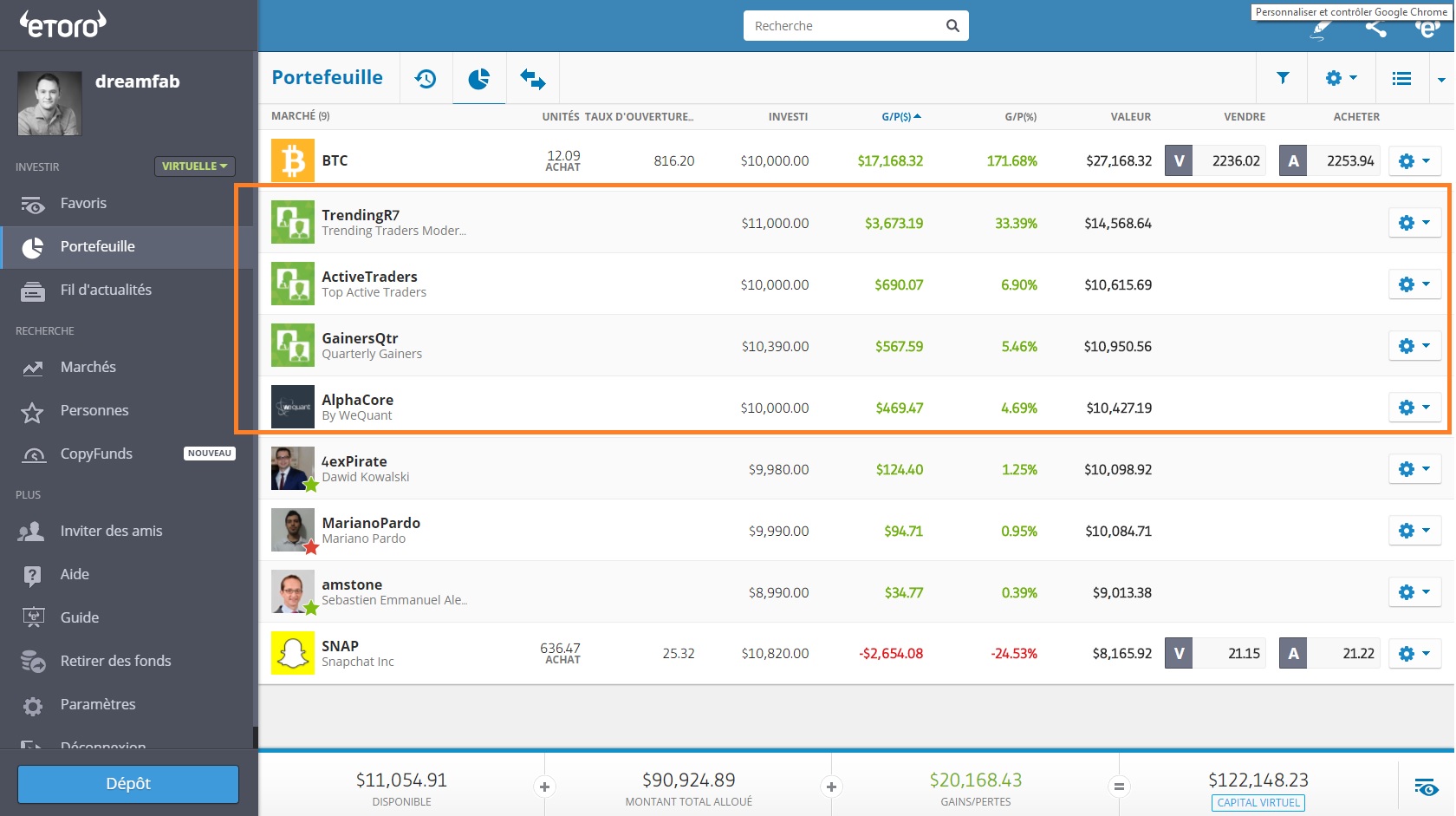Image resolution: width=1456 pixels, height=816 pixels.
Task: Open the filter funnel icon
Action: tap(1283, 78)
